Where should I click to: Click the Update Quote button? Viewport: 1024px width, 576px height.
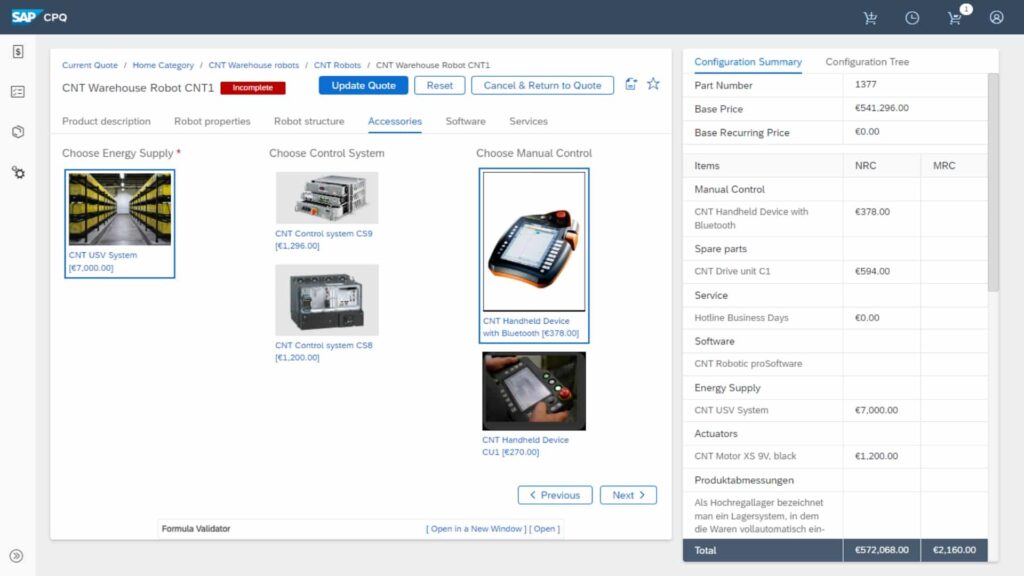pos(363,86)
